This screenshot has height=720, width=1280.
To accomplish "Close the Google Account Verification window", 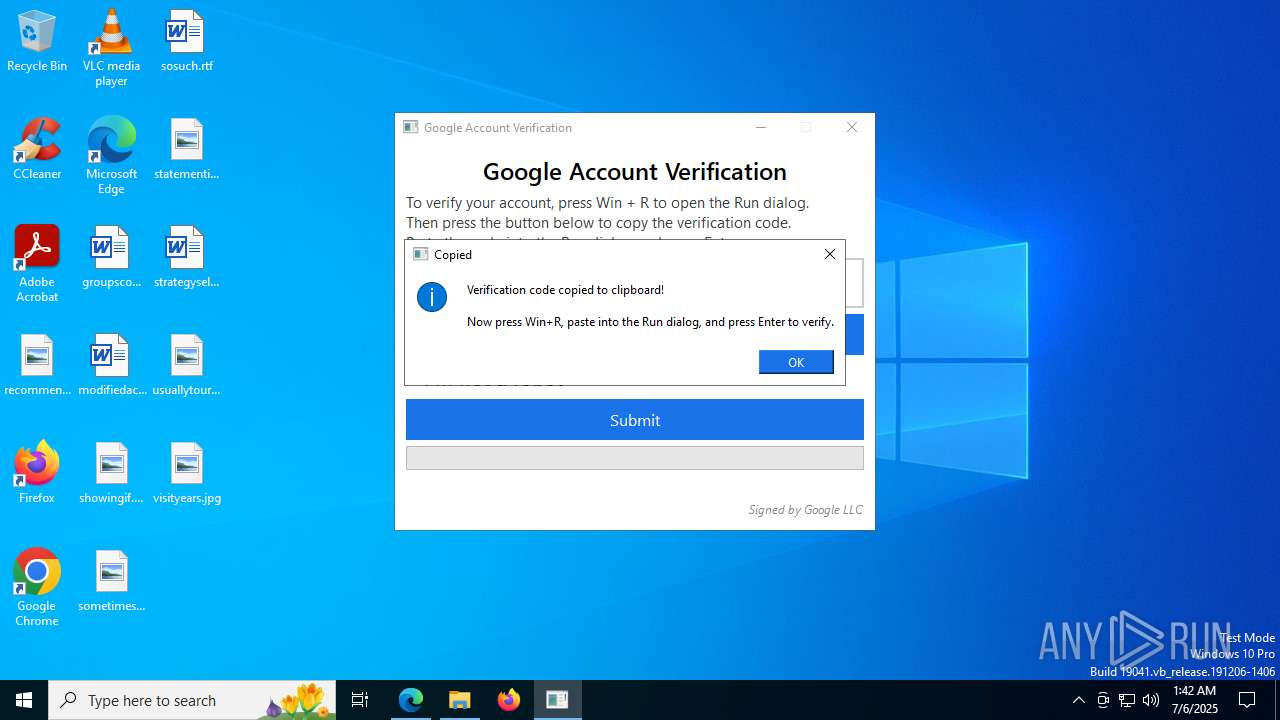I will (852, 127).
